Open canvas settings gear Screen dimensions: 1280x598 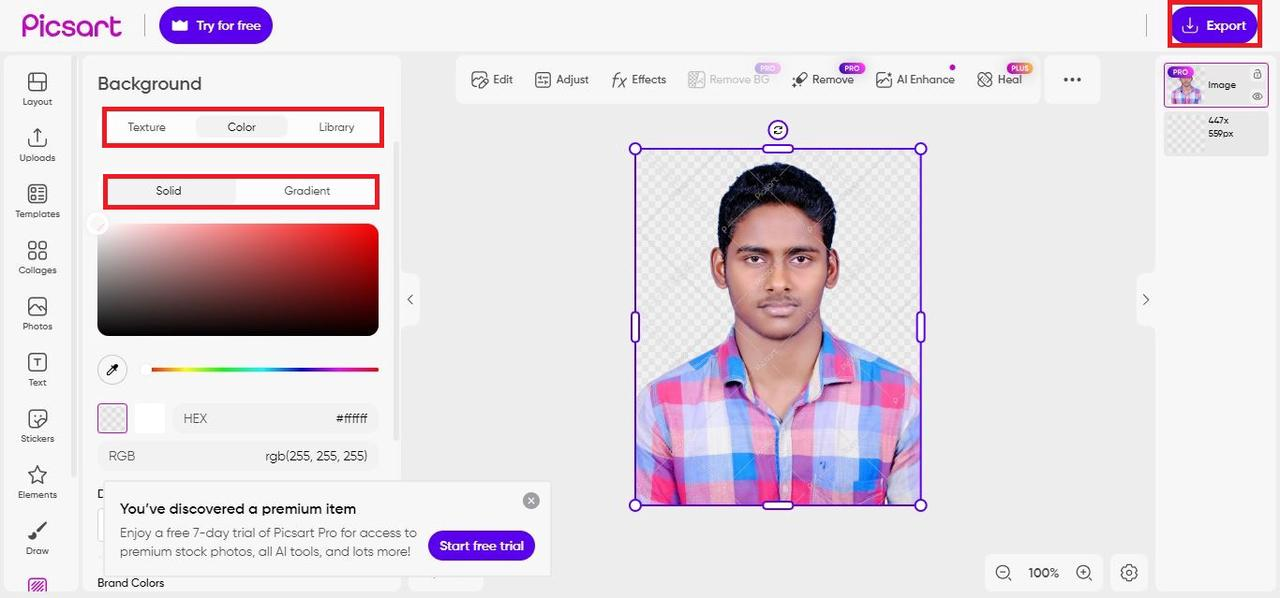tap(1129, 573)
